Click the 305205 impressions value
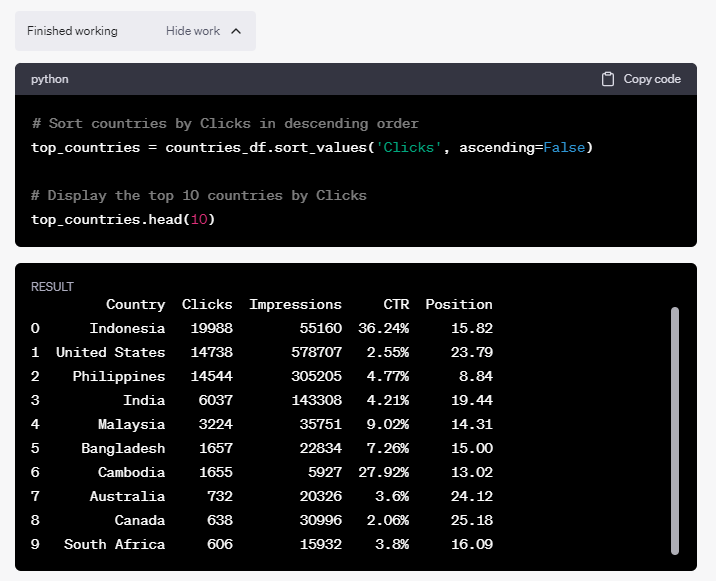Image resolution: width=716 pixels, height=581 pixels. click(316, 376)
